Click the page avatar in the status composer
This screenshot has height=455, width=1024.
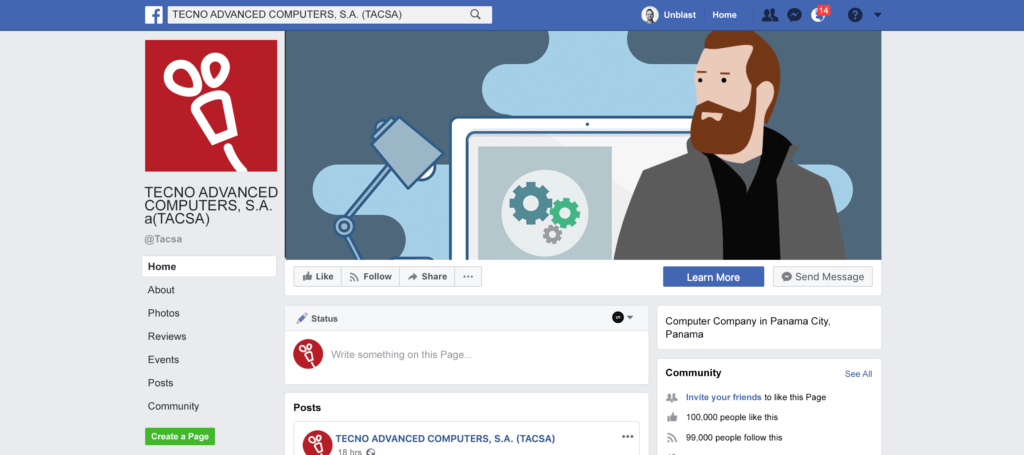pos(308,354)
